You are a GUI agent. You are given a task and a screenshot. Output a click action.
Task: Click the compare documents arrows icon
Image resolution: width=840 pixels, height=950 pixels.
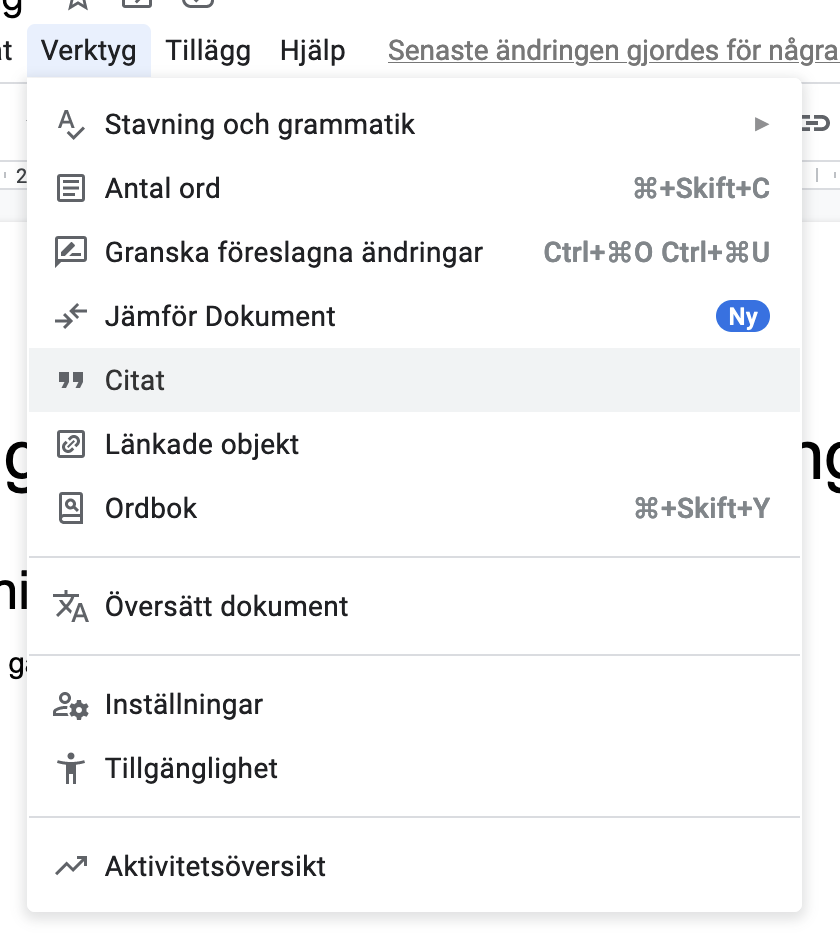click(71, 316)
